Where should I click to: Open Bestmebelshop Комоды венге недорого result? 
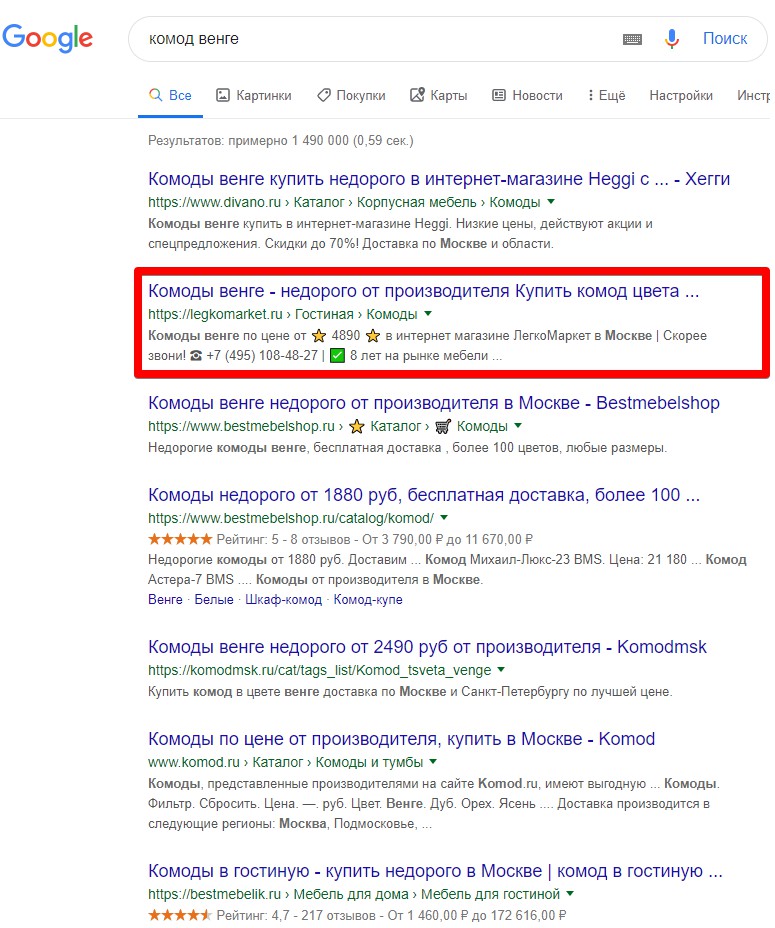(434, 402)
